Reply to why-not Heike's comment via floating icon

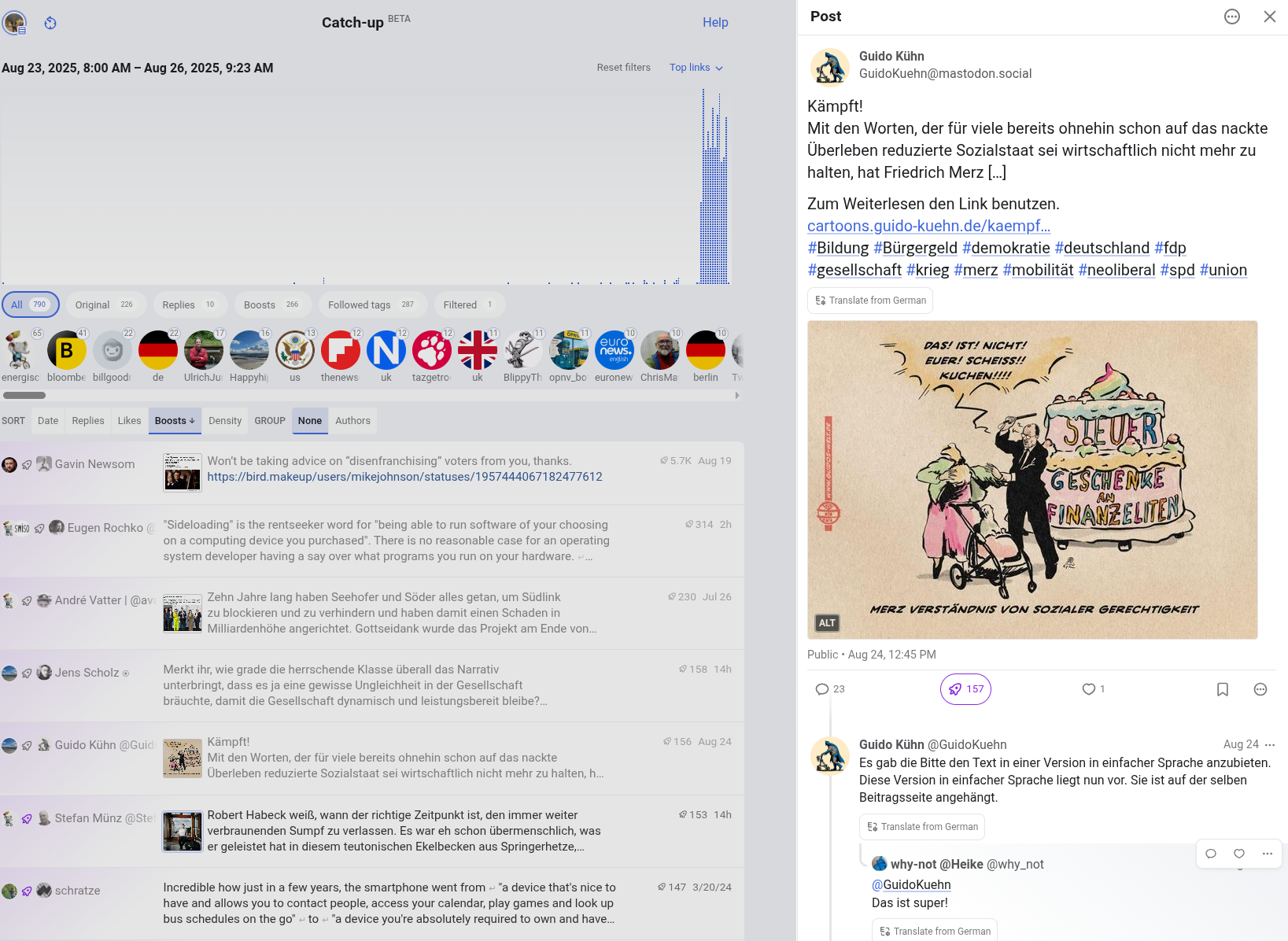coord(1211,854)
